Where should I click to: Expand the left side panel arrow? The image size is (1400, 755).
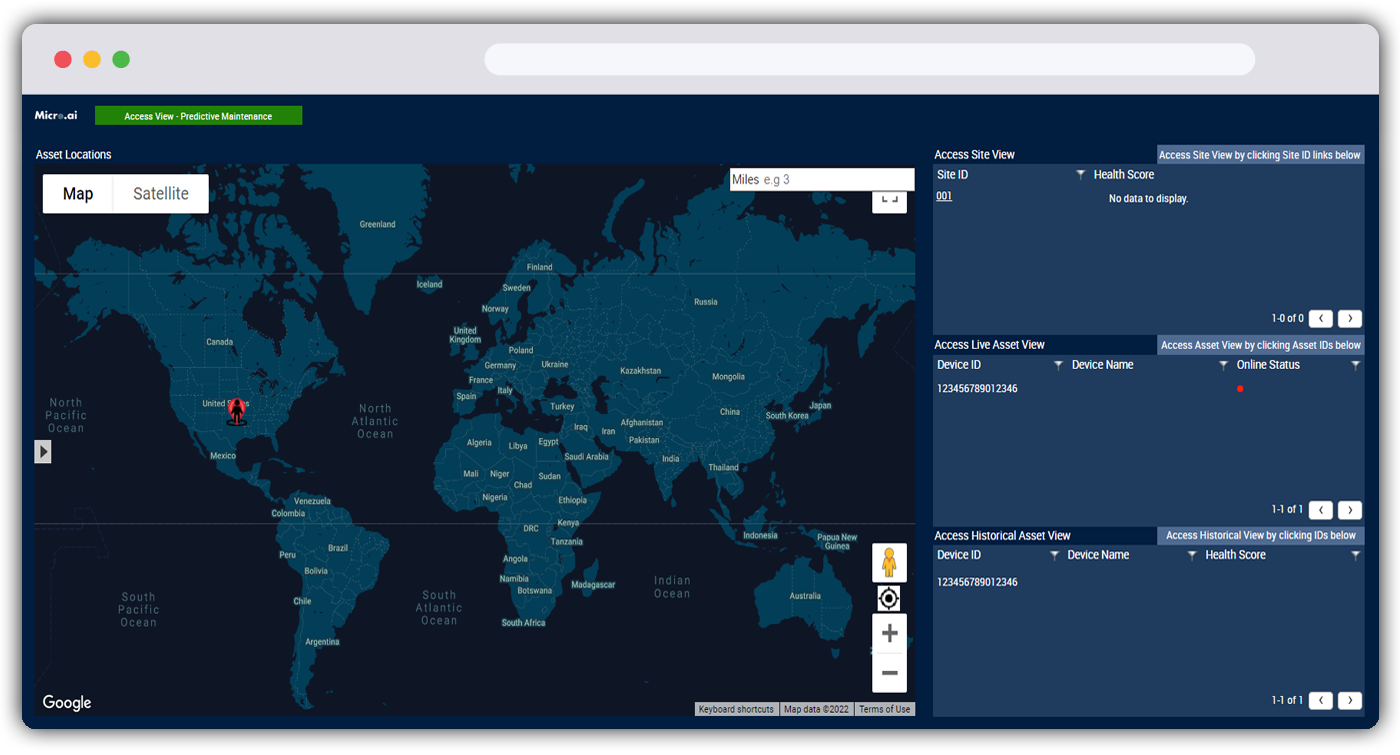pos(43,452)
